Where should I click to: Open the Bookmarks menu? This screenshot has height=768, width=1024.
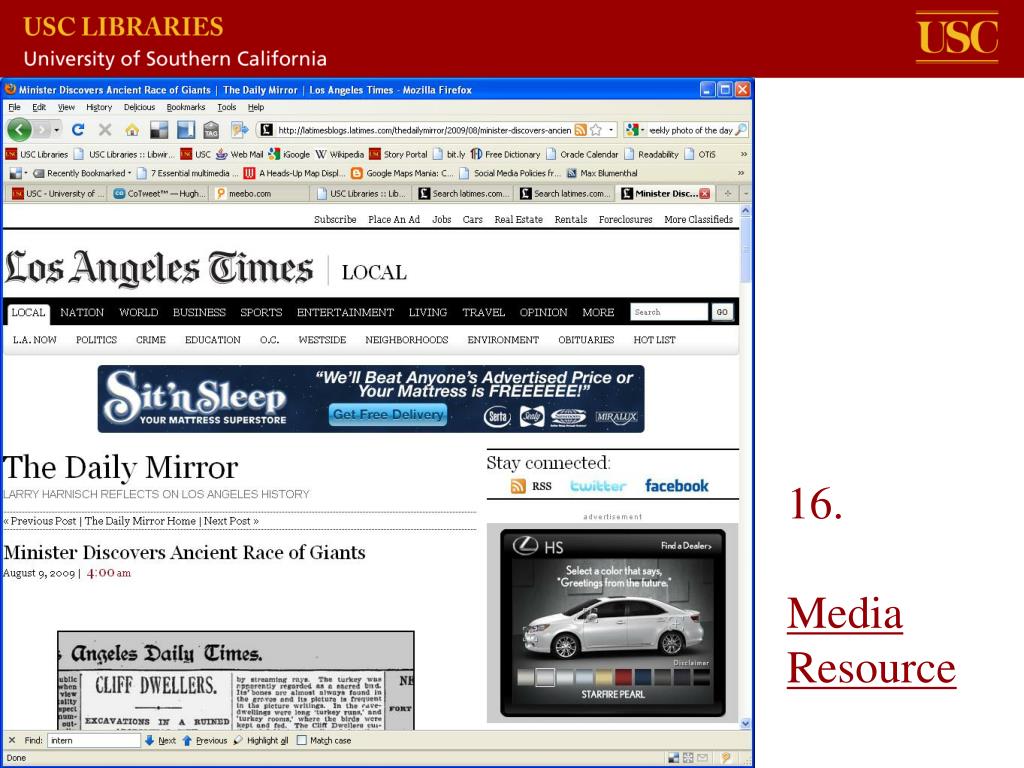click(x=185, y=107)
